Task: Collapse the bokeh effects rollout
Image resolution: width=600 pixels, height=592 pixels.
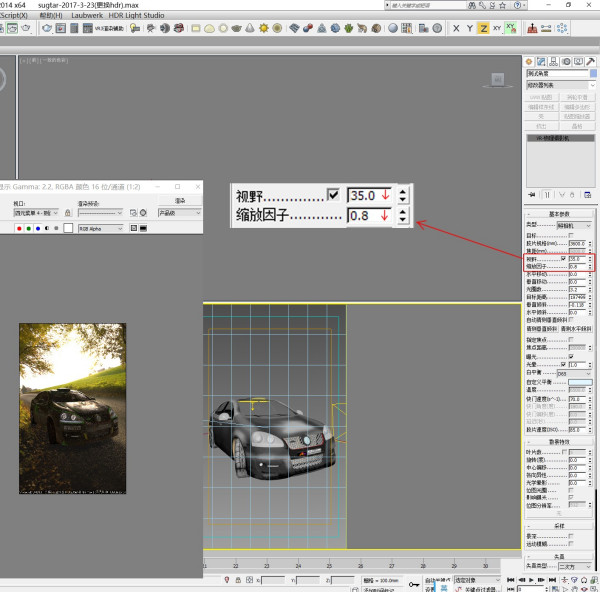Action: tap(559, 442)
